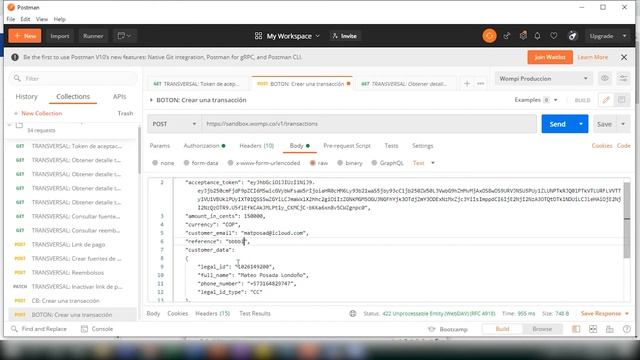Image resolution: width=640 pixels, height=360 pixels.
Task: Open the user avatar menu
Action: 572,36
